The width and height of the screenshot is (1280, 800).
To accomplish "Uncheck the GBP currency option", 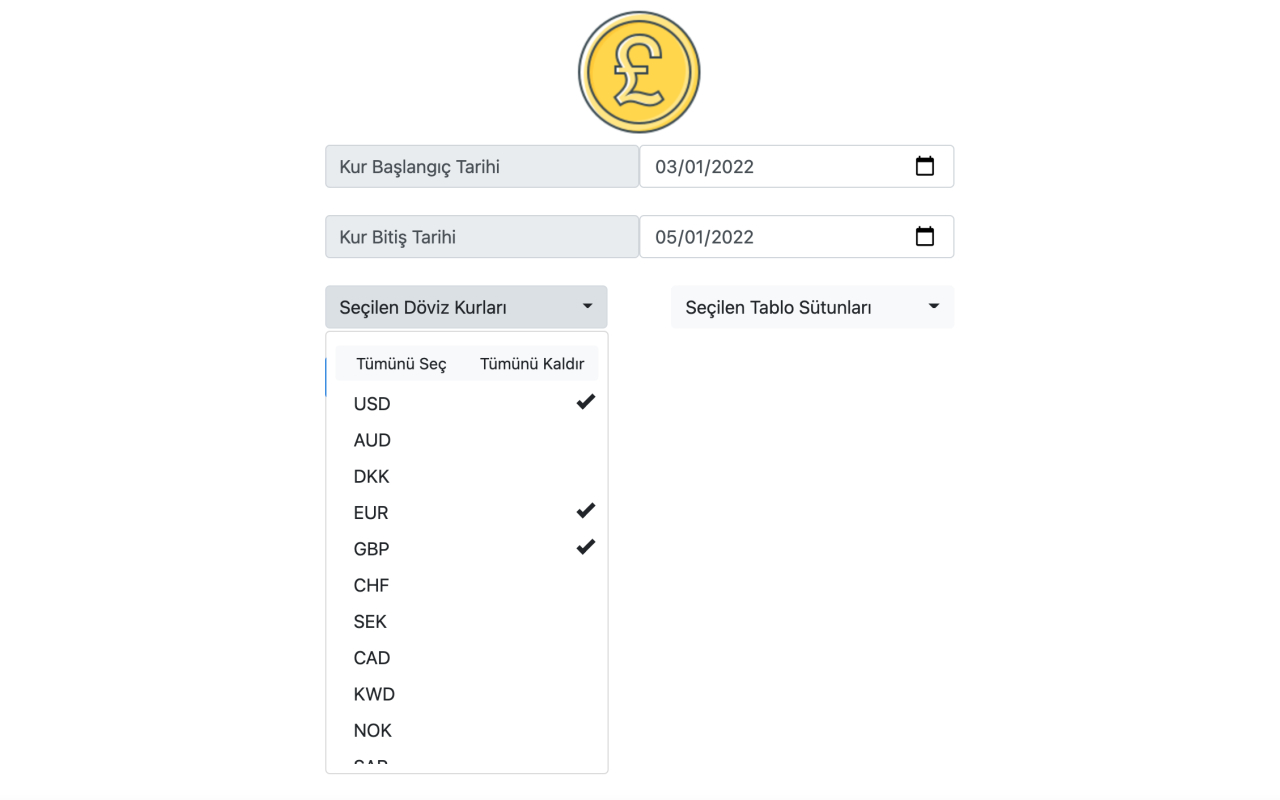I will (x=466, y=549).
